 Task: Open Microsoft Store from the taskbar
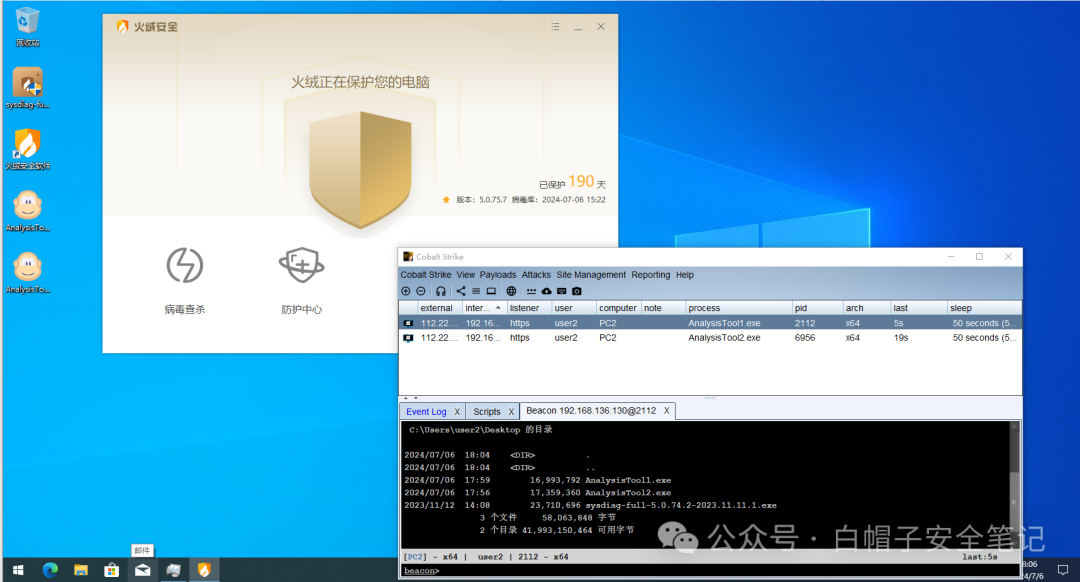pyautogui.click(x=112, y=570)
